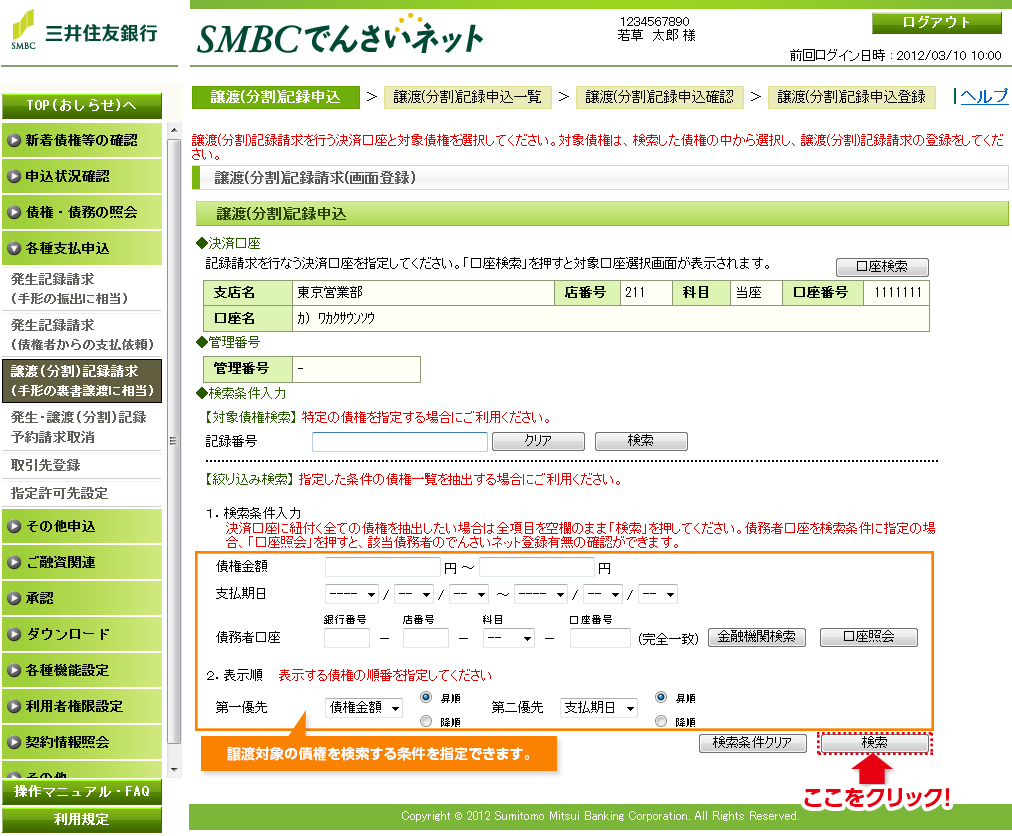Image resolution: width=1012 pixels, height=836 pixels.
Task: Go to TOP(おしらせ)へ
Action: [x=82, y=105]
